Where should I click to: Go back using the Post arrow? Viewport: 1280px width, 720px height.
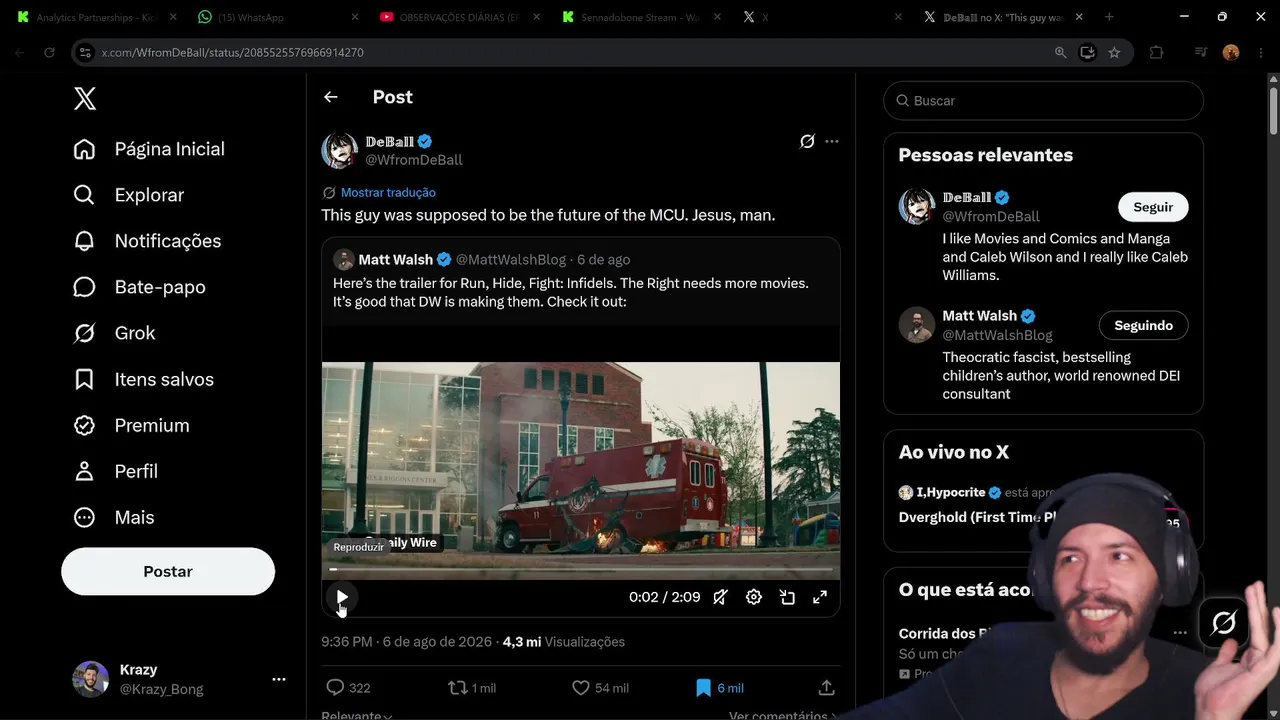pyautogui.click(x=331, y=97)
